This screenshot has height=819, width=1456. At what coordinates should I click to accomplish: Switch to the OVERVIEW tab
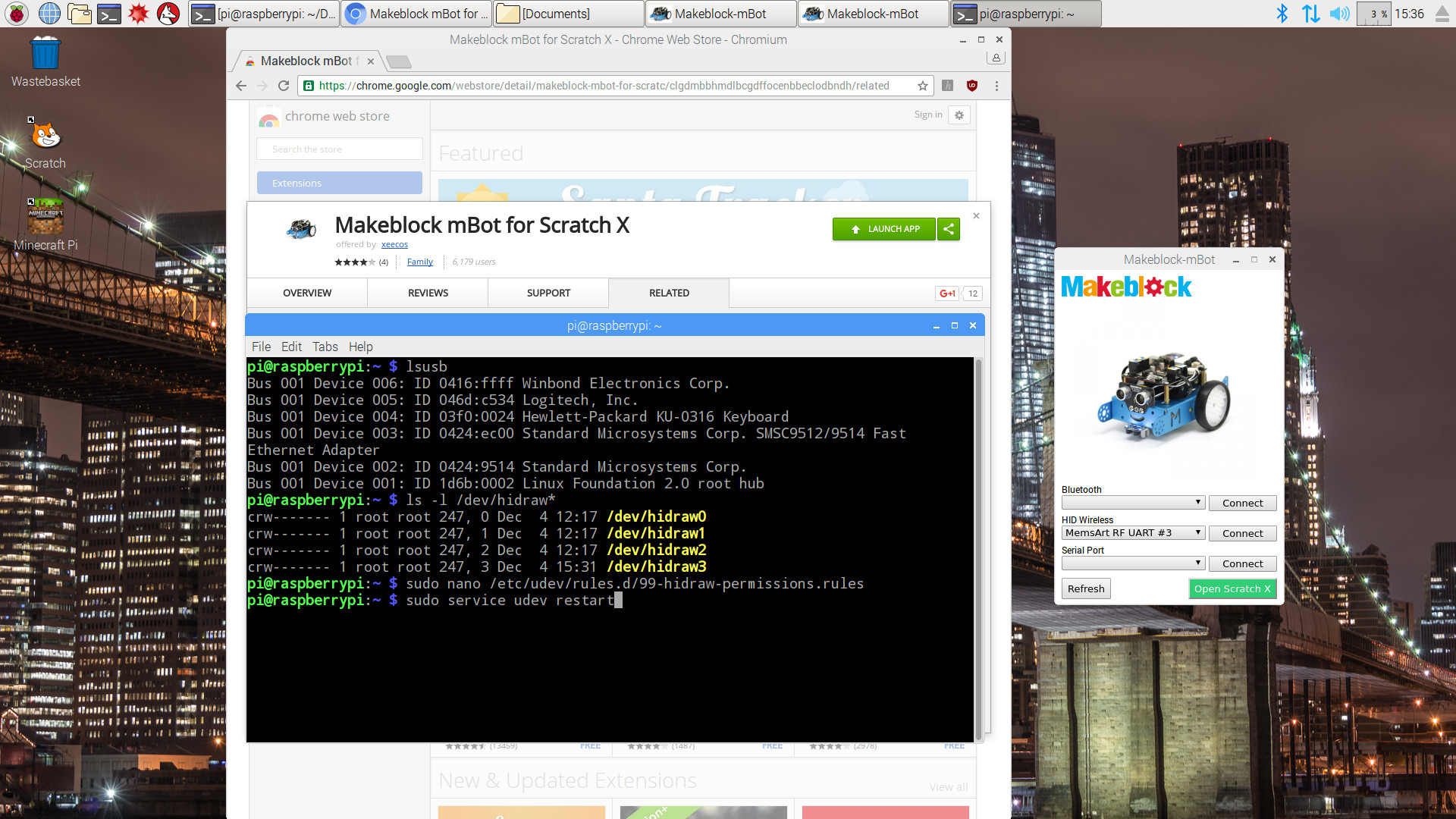pyautogui.click(x=307, y=293)
